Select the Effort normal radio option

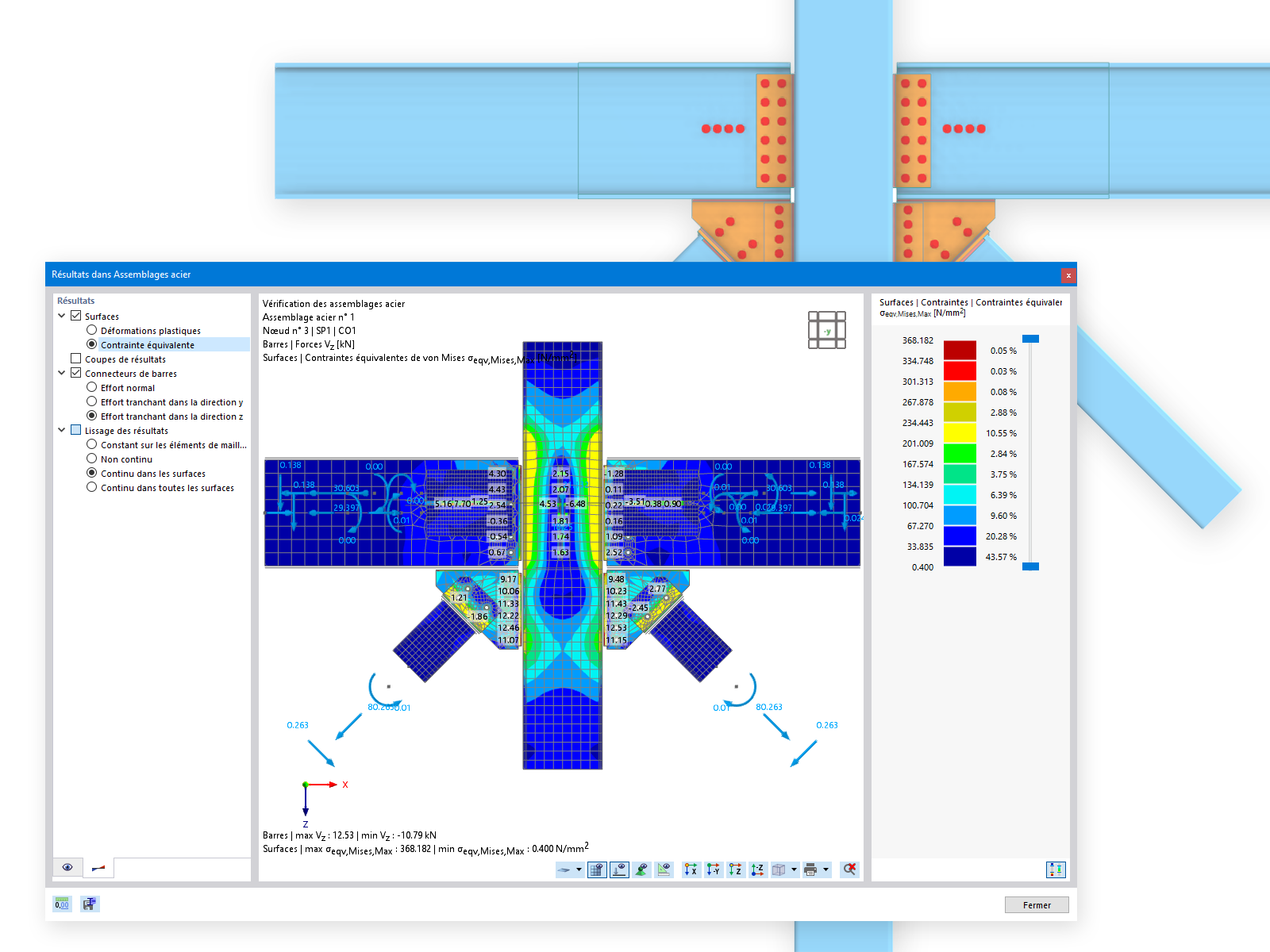click(92, 387)
